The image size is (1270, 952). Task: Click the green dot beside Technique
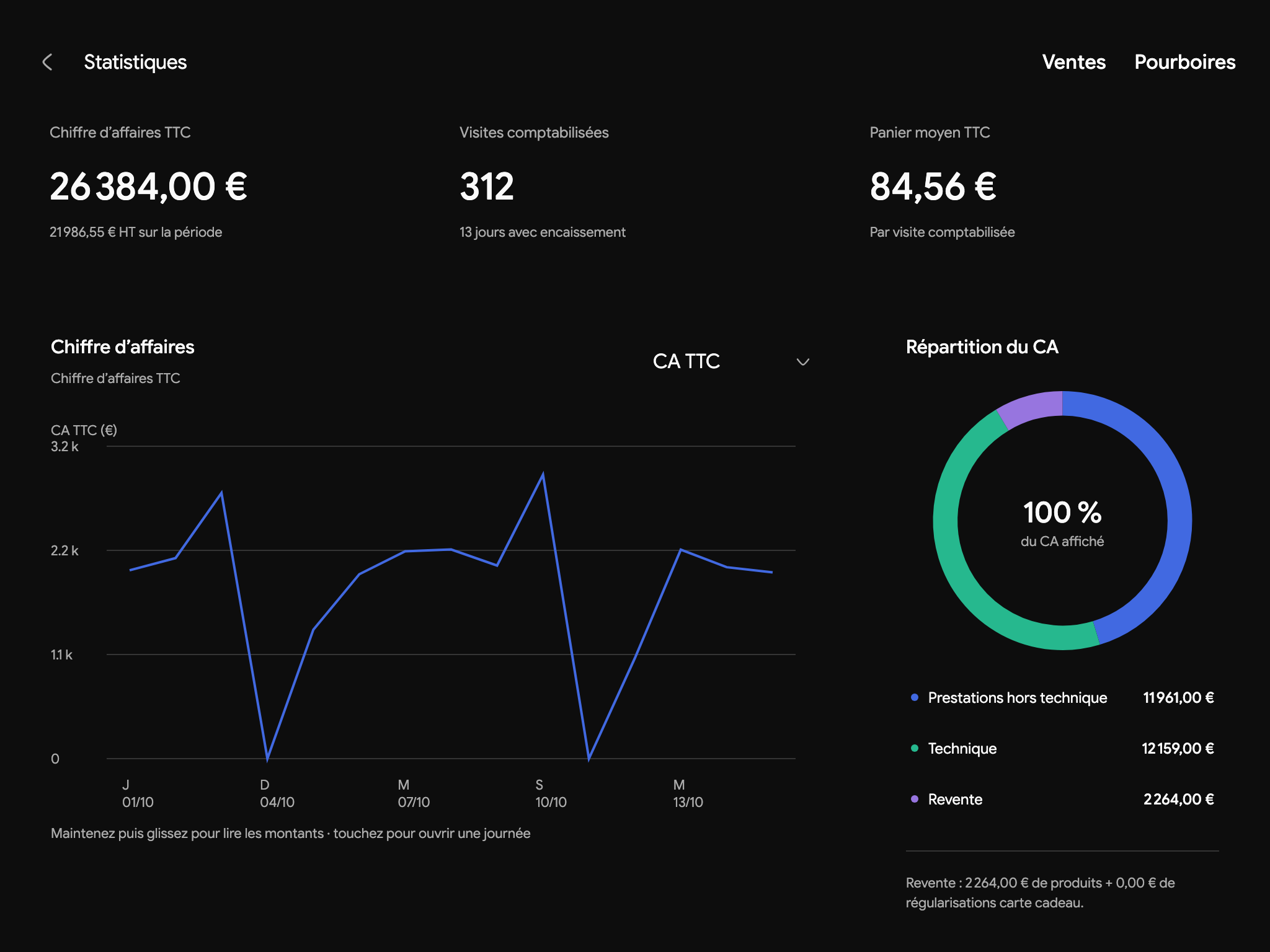click(914, 748)
